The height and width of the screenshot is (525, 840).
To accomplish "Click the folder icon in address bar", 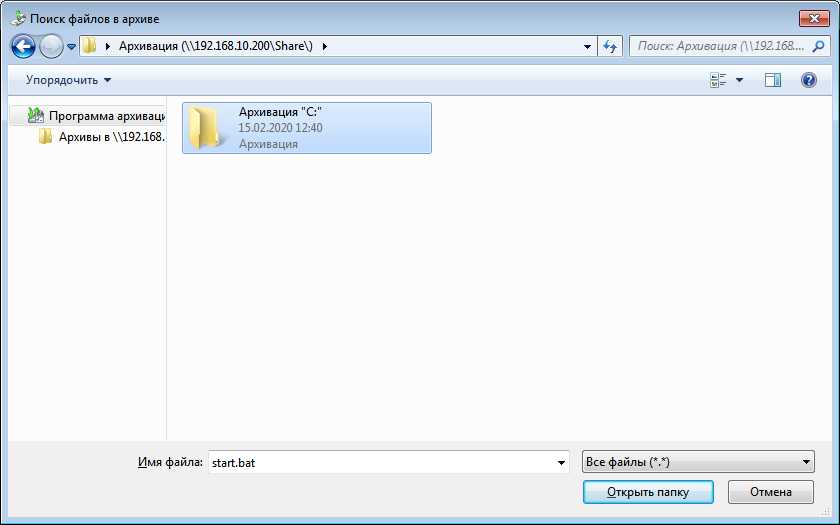I will (x=90, y=46).
